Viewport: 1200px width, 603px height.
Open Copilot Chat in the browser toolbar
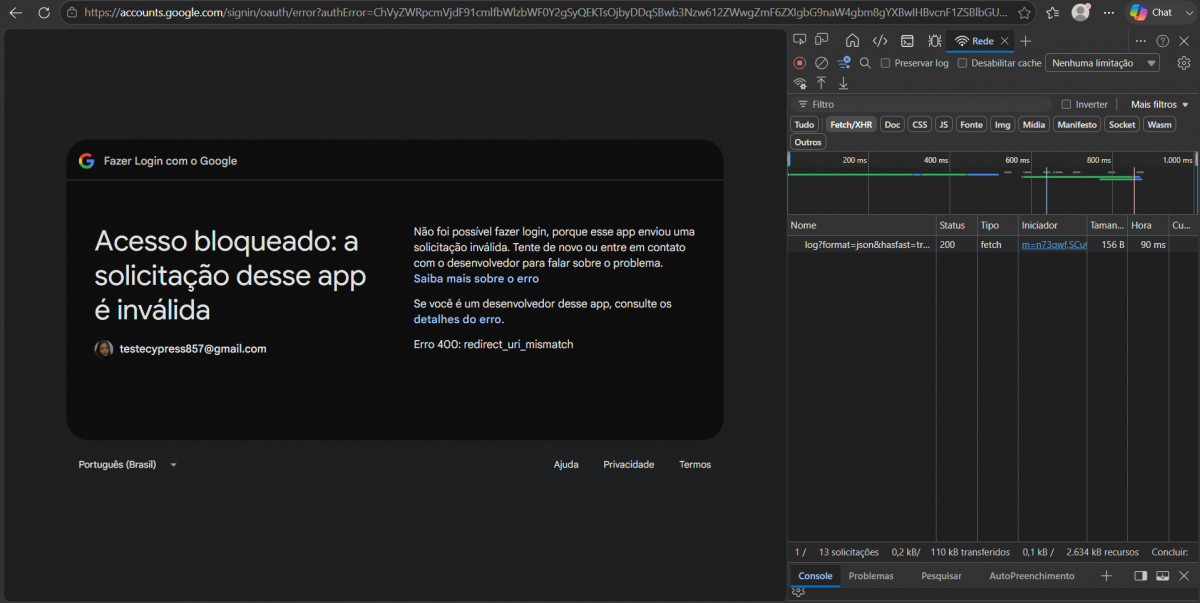tap(1151, 13)
